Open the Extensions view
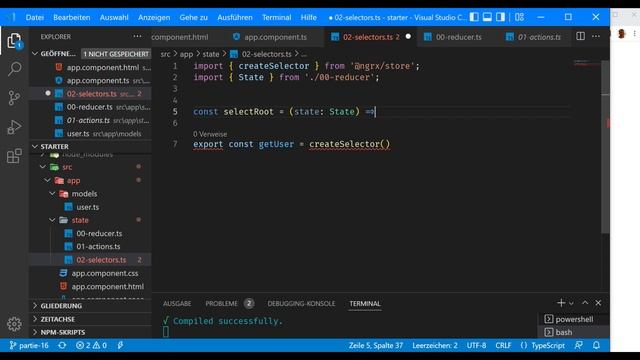This screenshot has height=360, width=640. click(x=14, y=156)
